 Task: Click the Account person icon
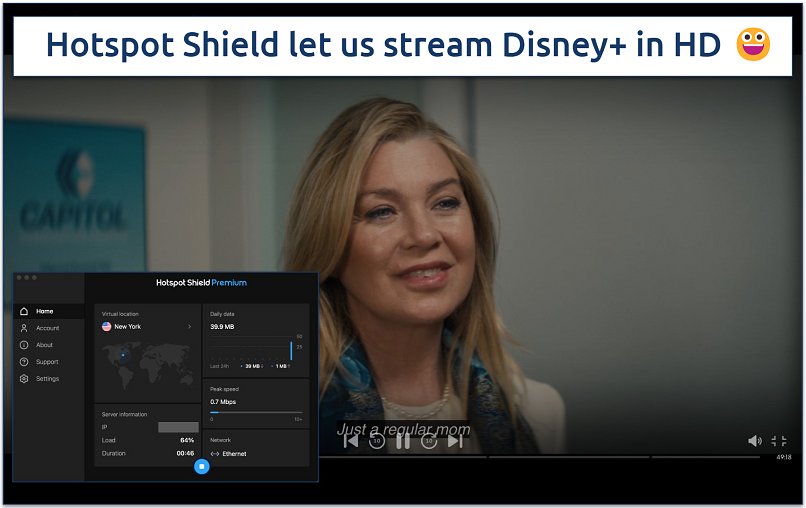tap(24, 328)
